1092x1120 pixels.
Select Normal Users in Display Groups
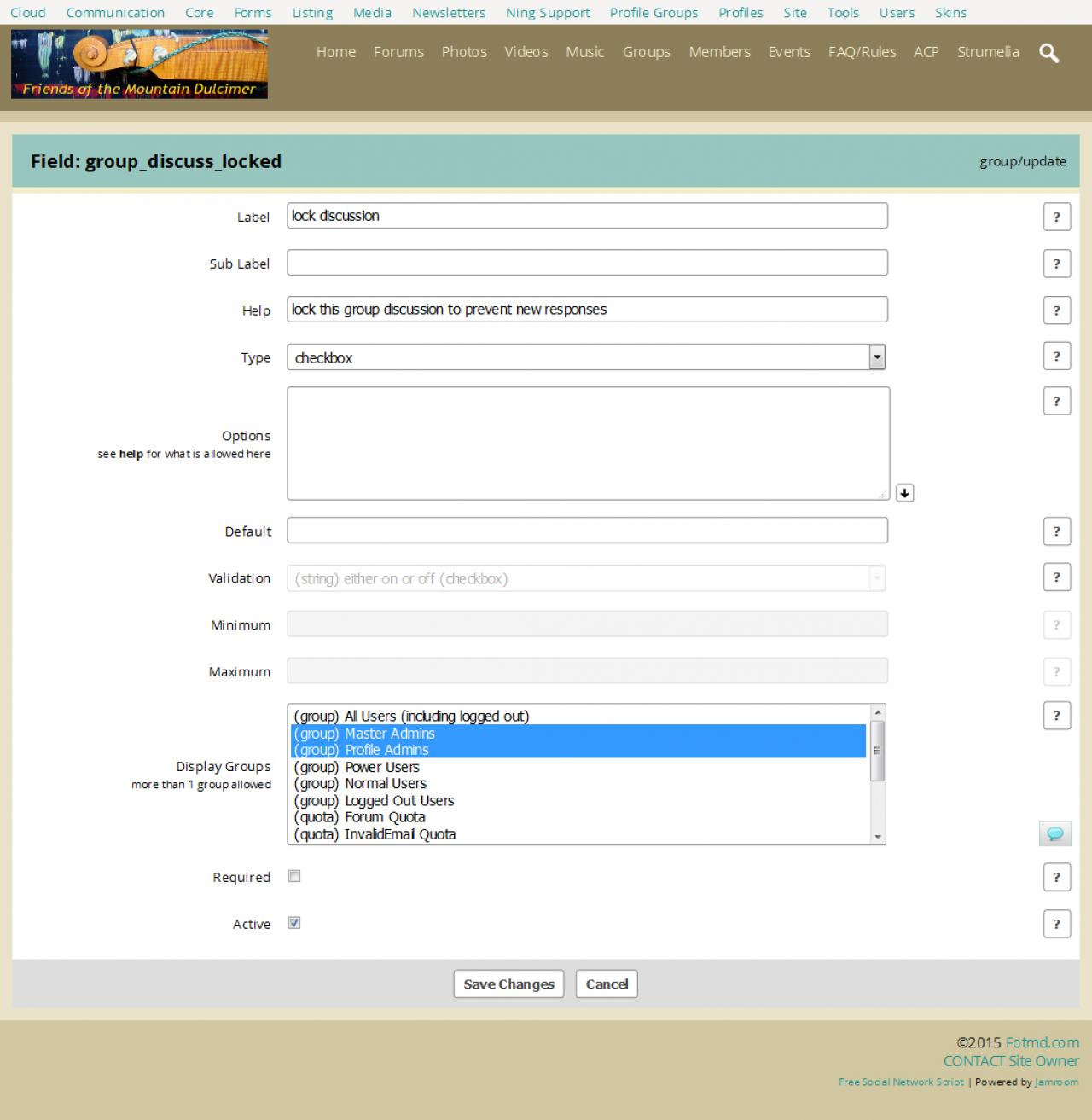578,784
